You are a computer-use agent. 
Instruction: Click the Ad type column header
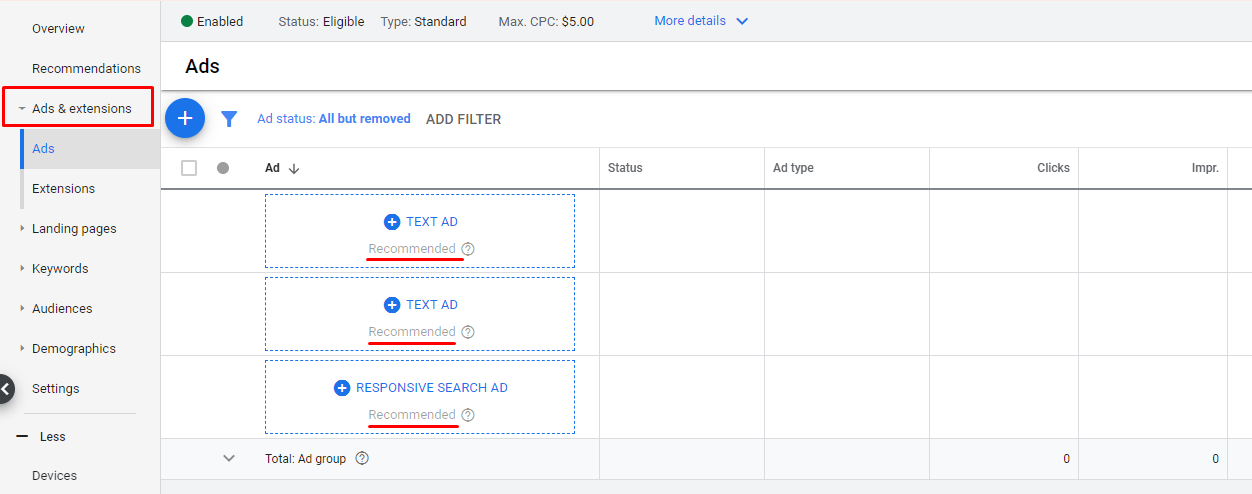pos(793,168)
